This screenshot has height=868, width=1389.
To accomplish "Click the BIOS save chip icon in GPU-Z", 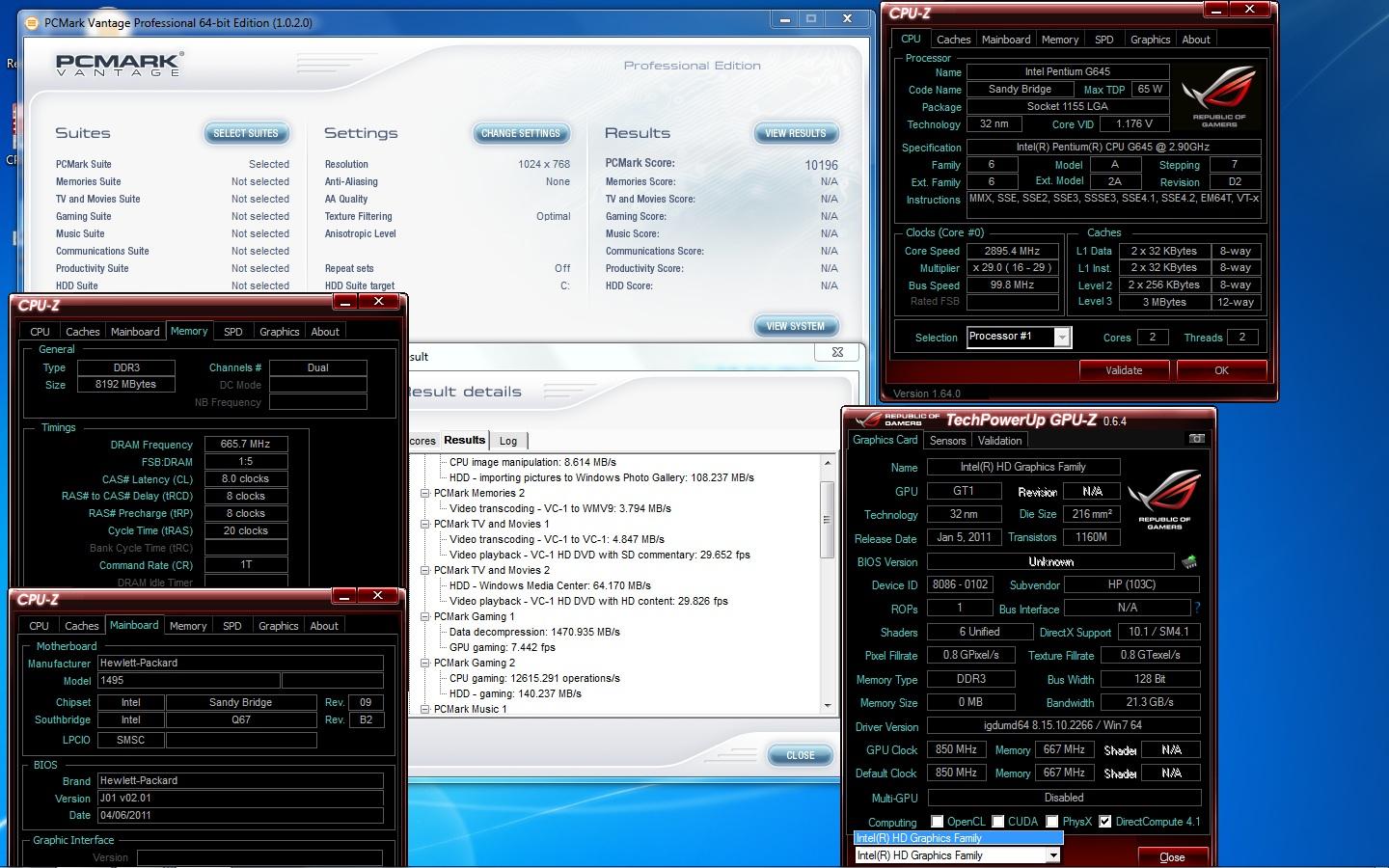I will (1189, 561).
